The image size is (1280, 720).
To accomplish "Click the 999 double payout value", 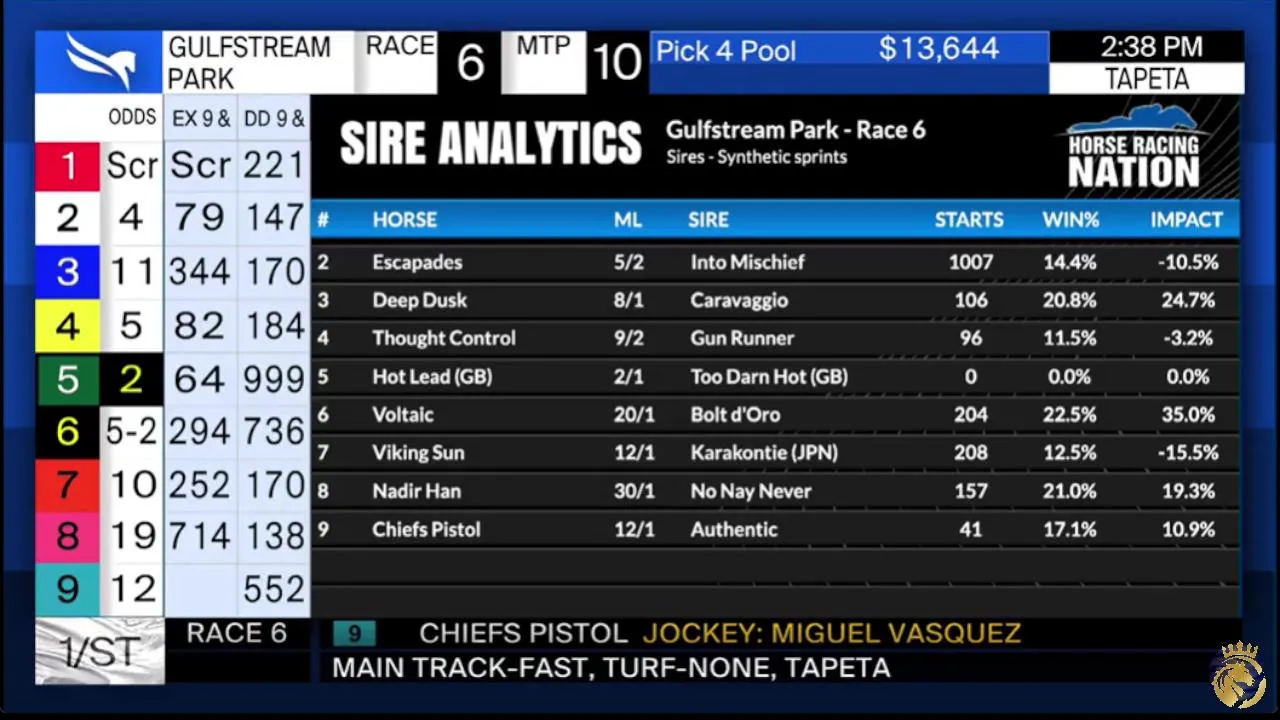I will click(273, 379).
